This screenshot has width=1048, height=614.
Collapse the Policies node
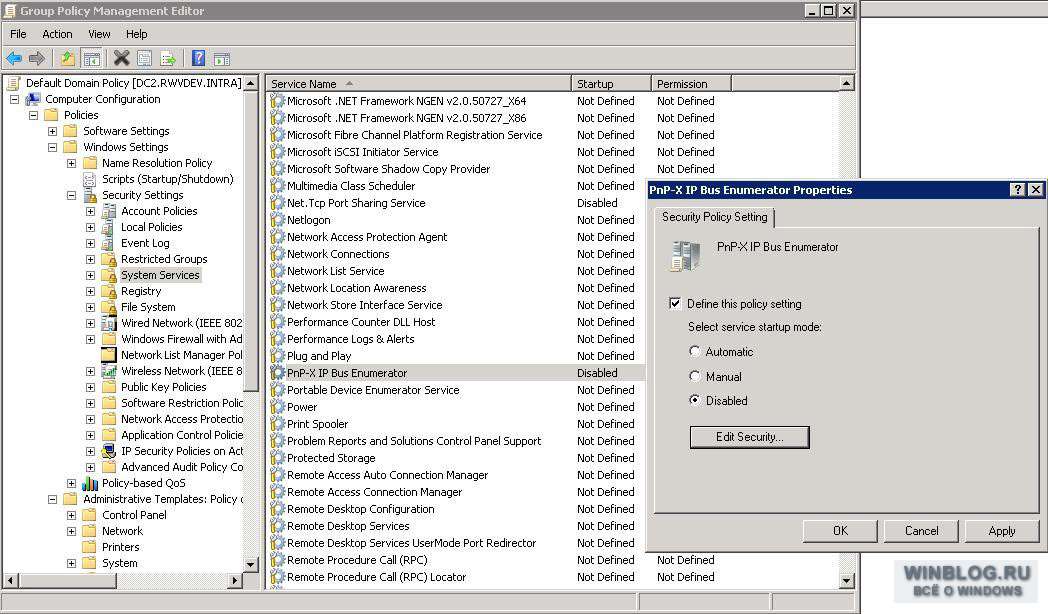(33, 115)
